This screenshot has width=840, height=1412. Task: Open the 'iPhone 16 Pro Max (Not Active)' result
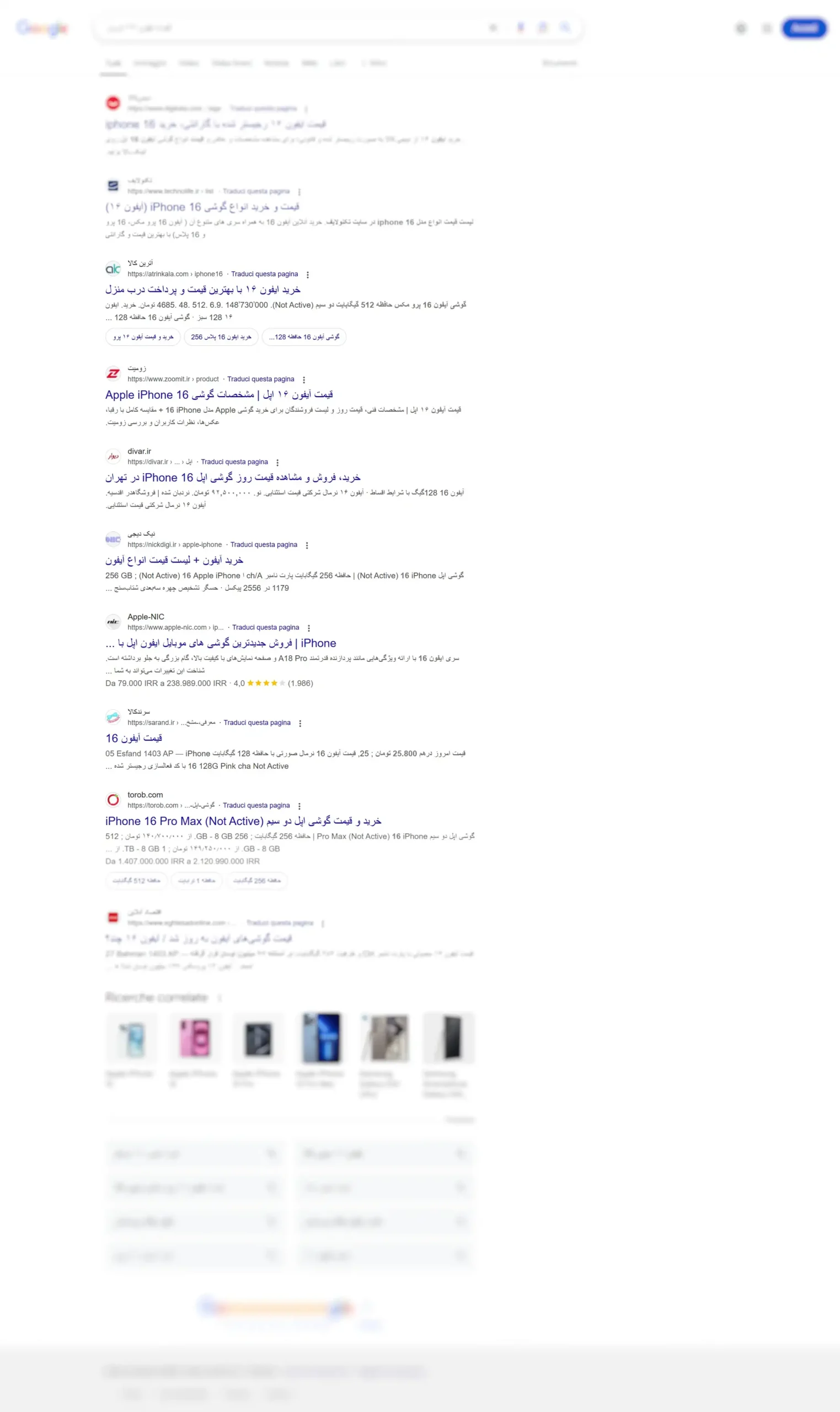click(x=243, y=821)
